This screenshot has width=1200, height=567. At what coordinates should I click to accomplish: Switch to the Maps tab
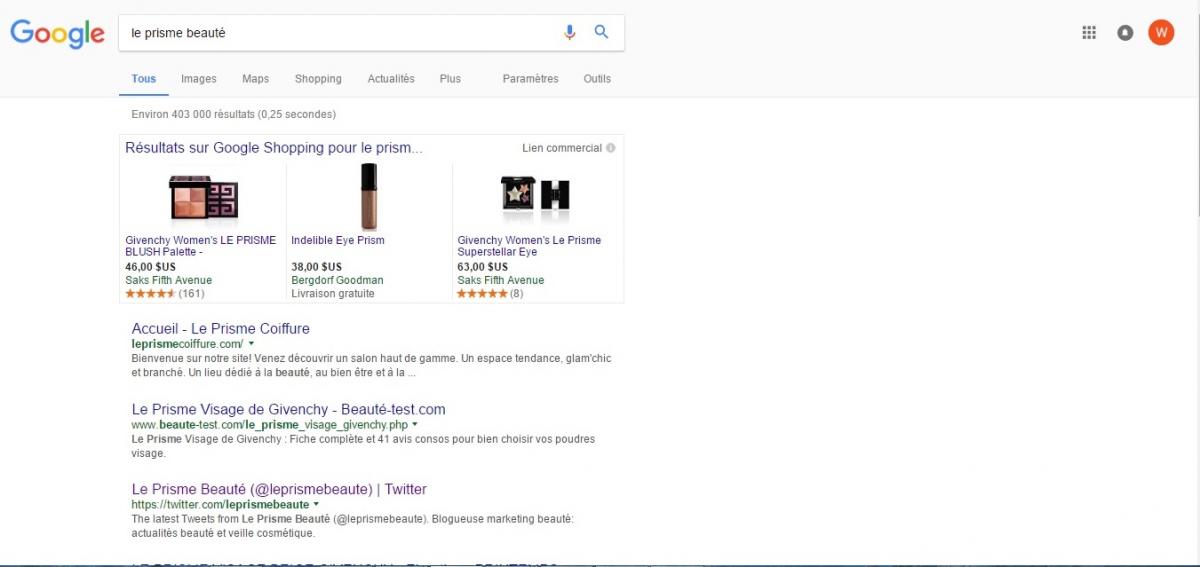coord(255,79)
